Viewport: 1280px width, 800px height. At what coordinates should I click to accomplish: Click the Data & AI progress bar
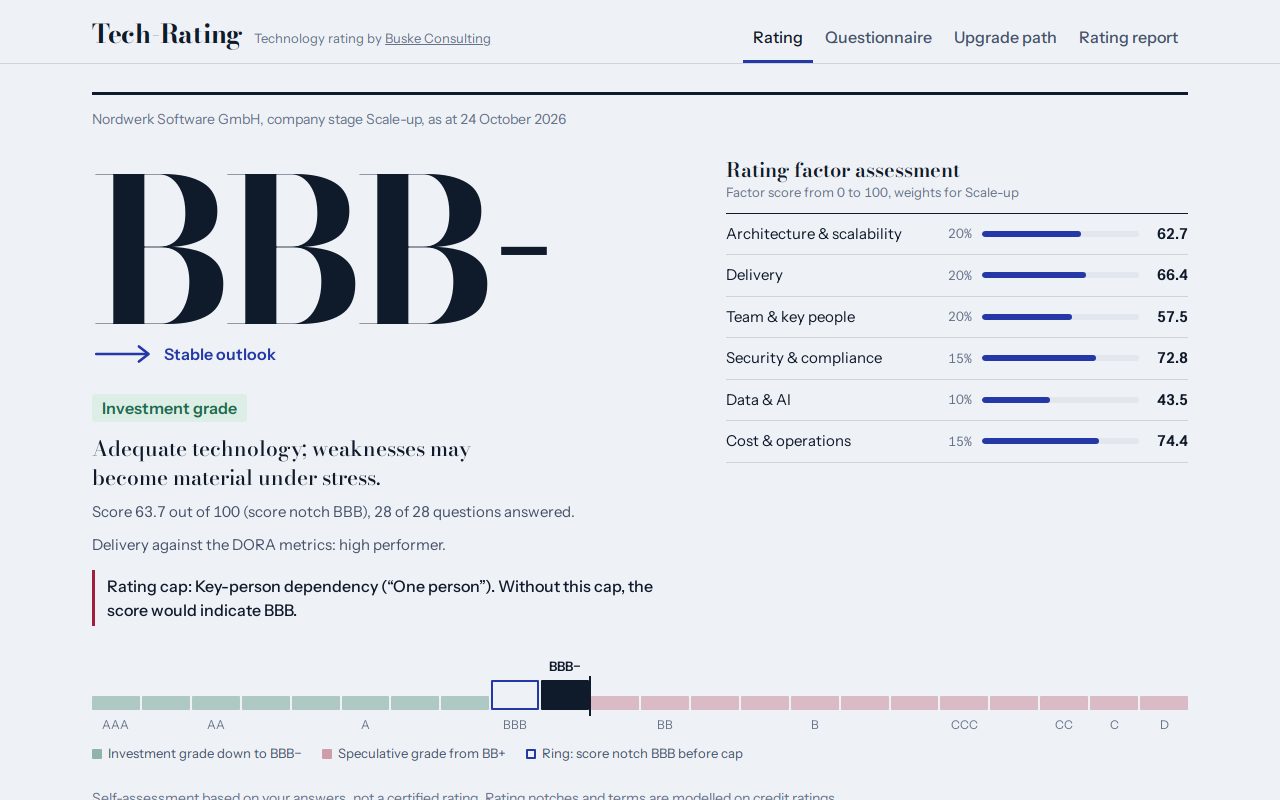point(1060,400)
